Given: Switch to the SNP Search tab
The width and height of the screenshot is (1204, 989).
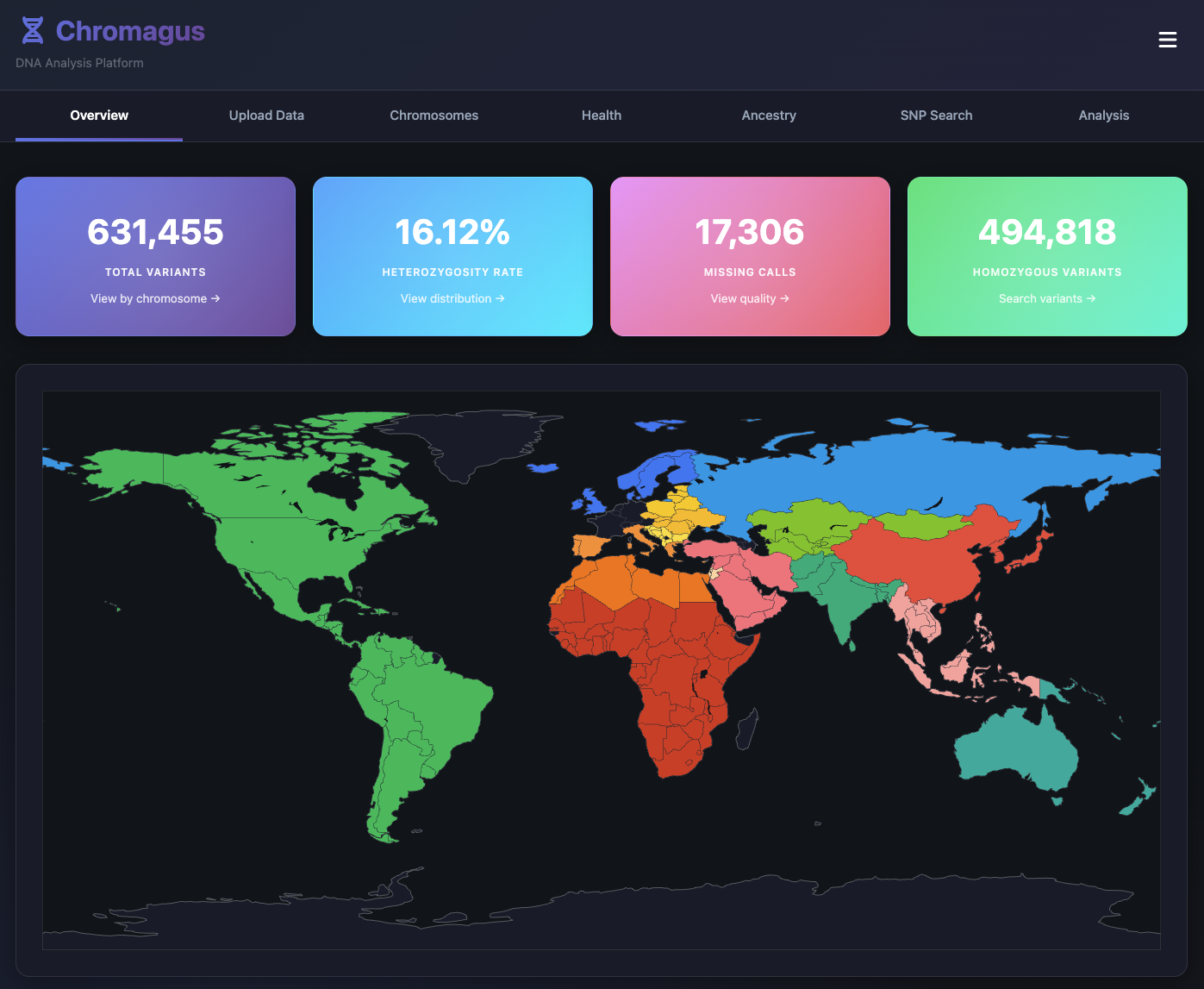Looking at the screenshot, I should coord(936,115).
